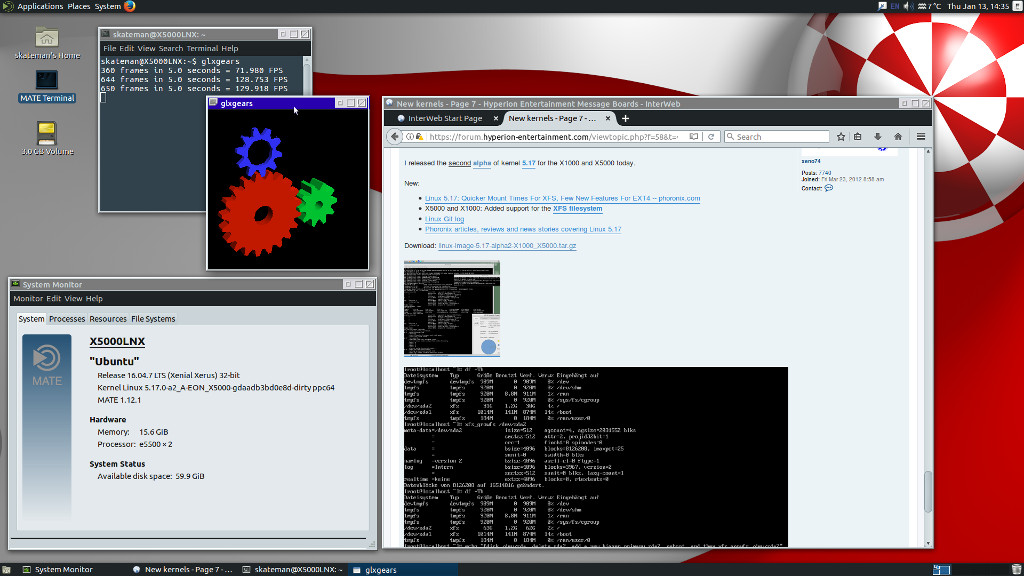This screenshot has height=576, width=1024.
Task: Click the site information icon in address bar
Action: [x=410, y=136]
